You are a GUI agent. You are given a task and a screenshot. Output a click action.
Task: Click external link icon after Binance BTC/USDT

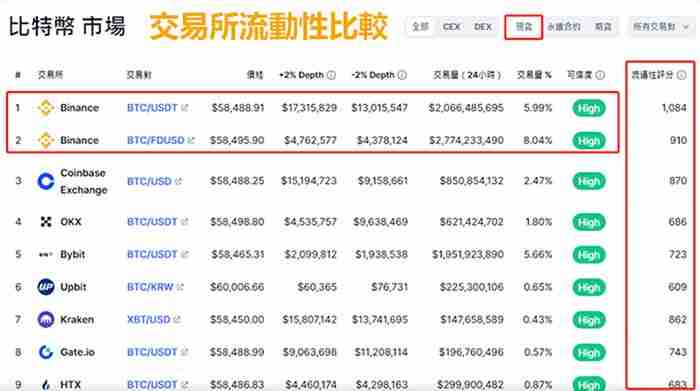184,108
